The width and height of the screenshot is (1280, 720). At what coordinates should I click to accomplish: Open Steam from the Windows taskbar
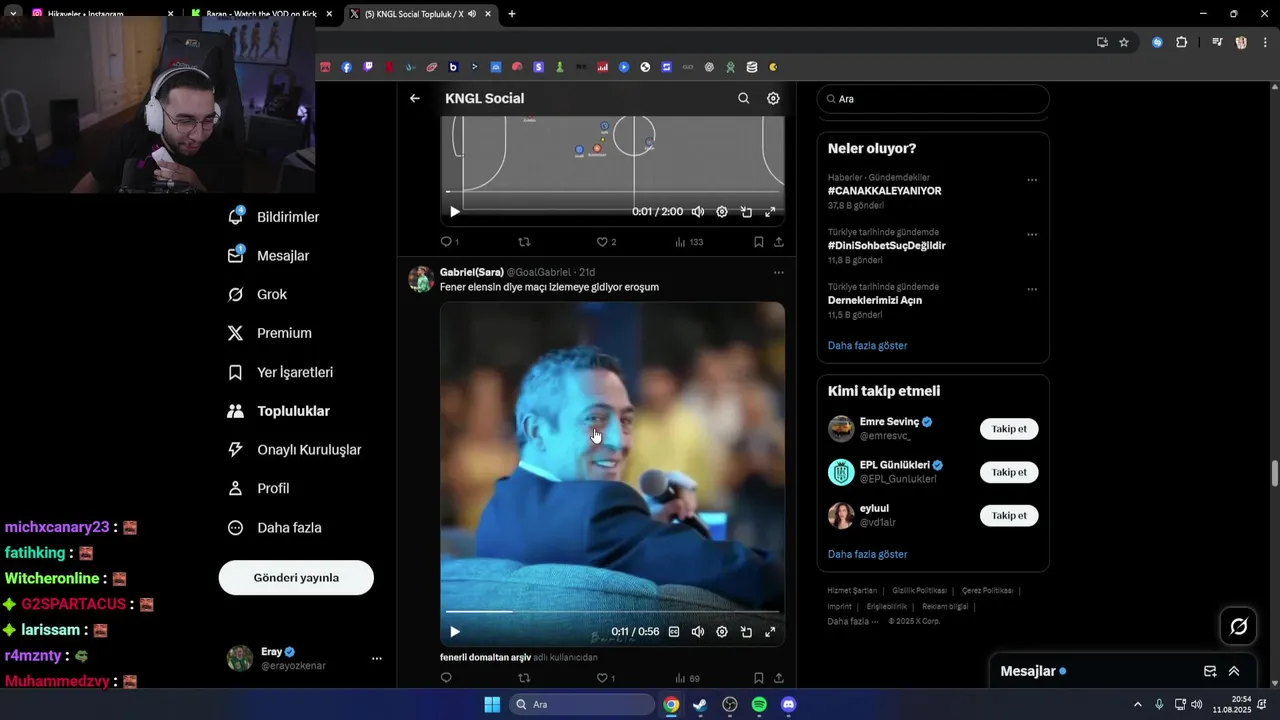click(x=700, y=705)
